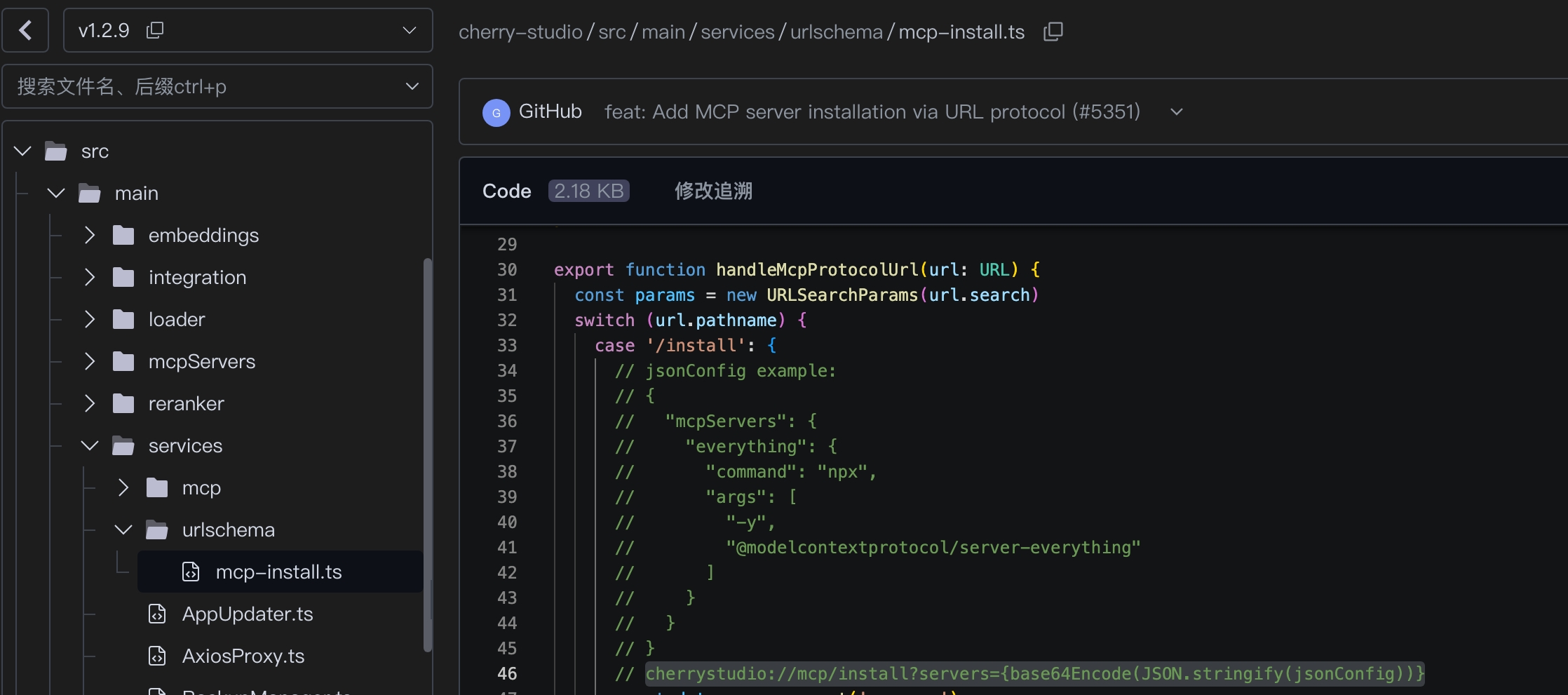The width and height of the screenshot is (1568, 695).
Task: Expand the mcpServers folder chevron
Action: click(90, 361)
